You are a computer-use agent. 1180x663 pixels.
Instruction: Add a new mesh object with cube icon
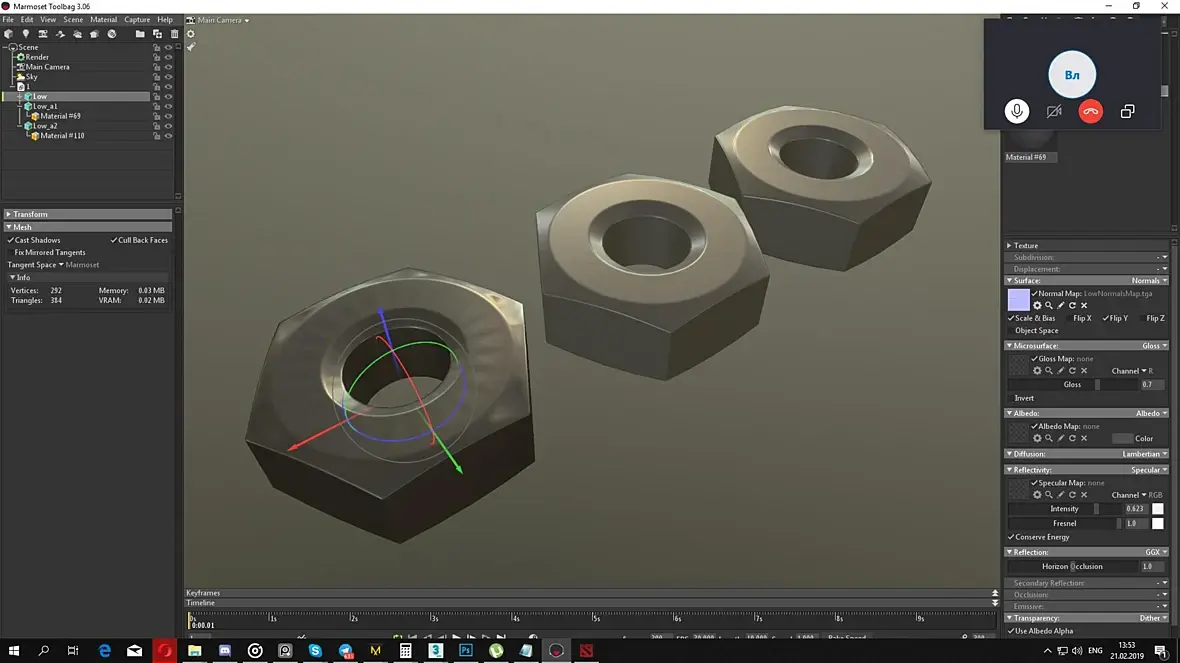[8, 34]
